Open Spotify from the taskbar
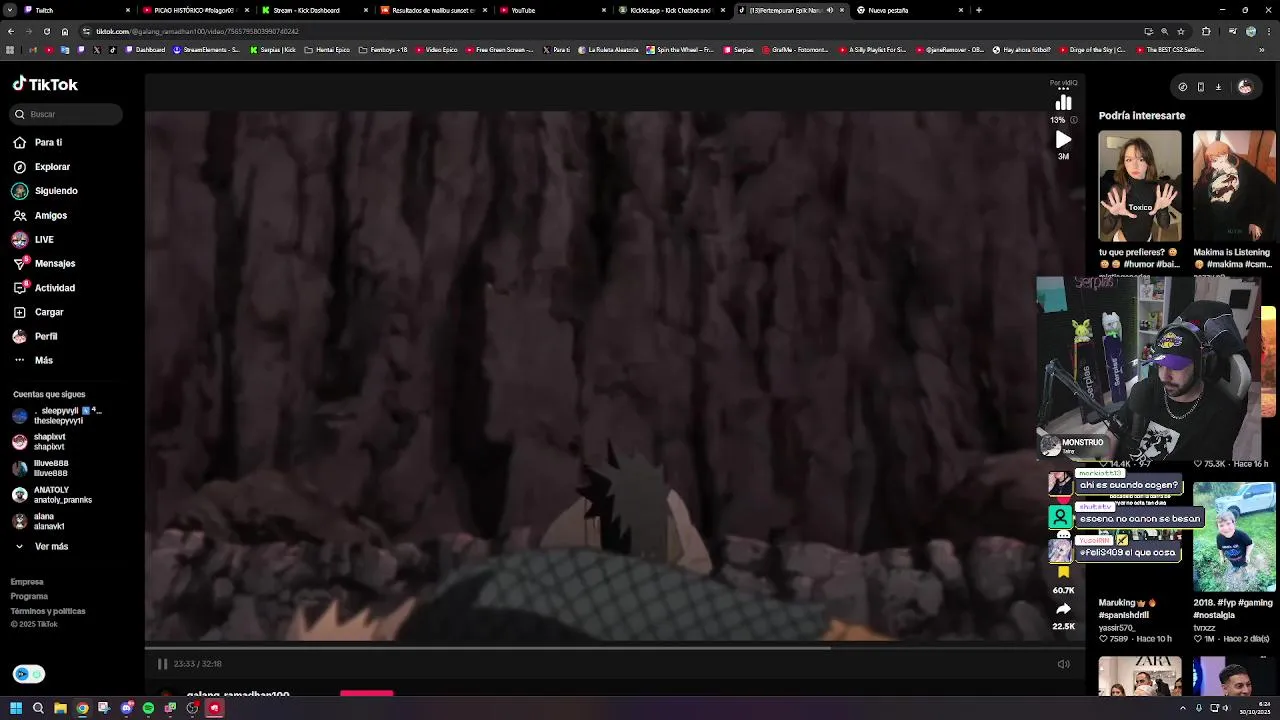Image resolution: width=1280 pixels, height=720 pixels. click(148, 708)
